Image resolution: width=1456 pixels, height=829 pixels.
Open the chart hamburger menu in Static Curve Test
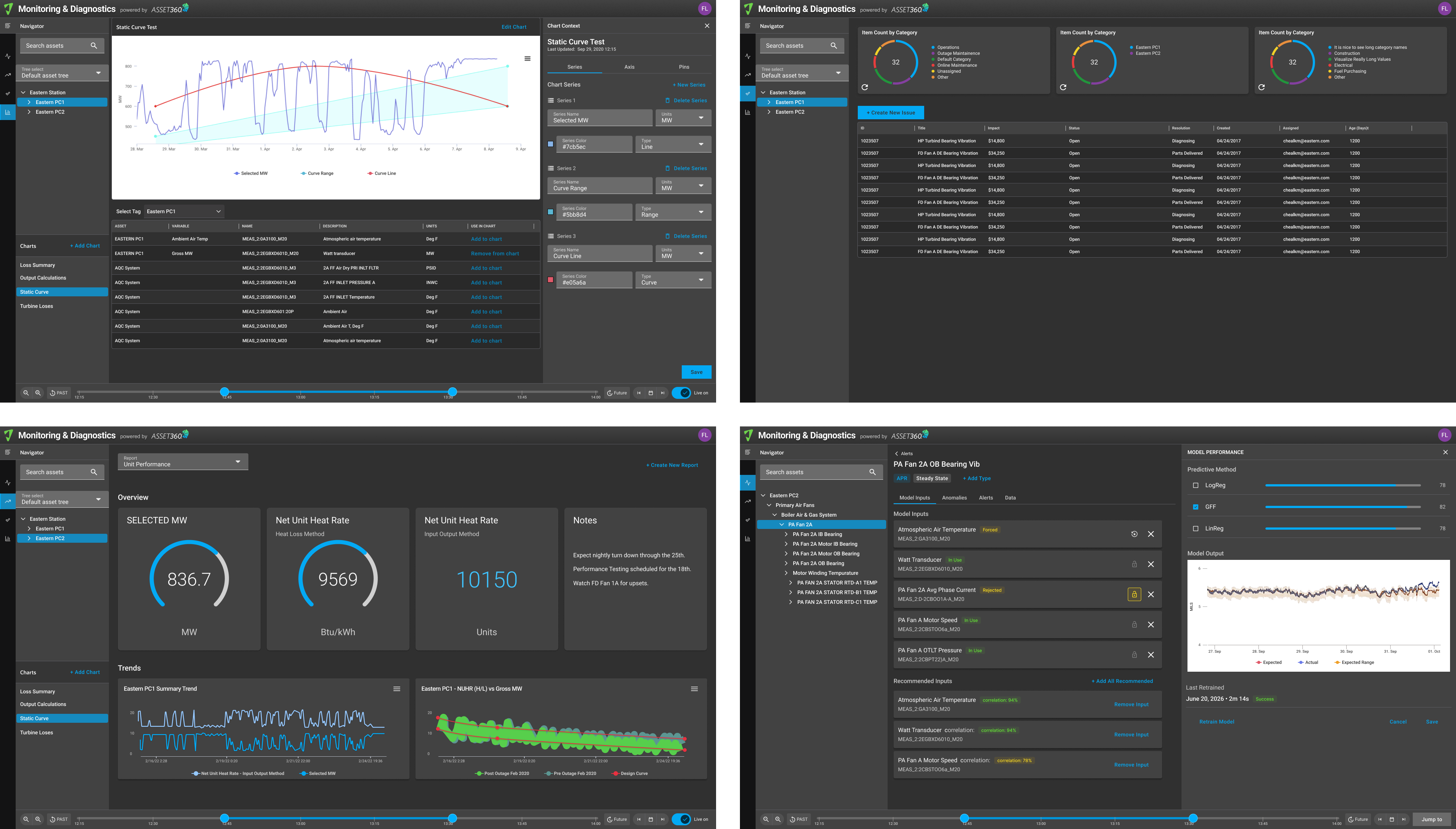coord(527,59)
